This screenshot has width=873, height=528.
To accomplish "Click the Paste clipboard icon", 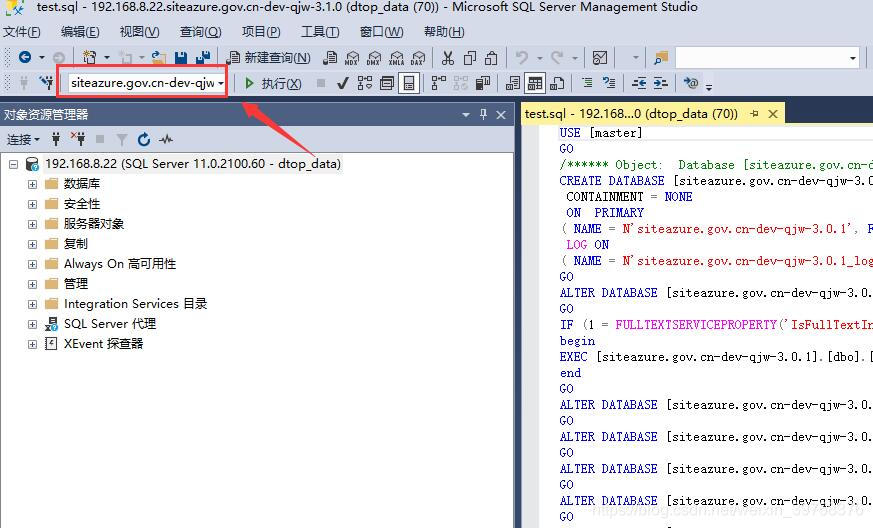I will [491, 57].
